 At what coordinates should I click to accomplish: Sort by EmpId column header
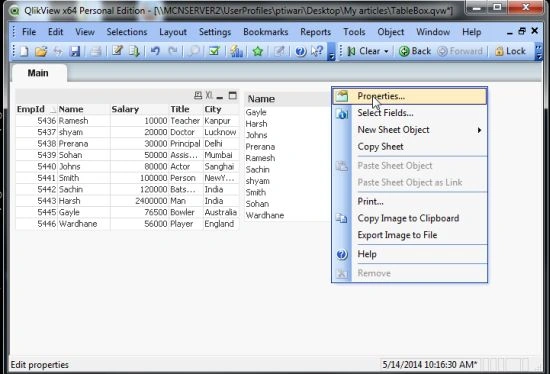pos(31,109)
